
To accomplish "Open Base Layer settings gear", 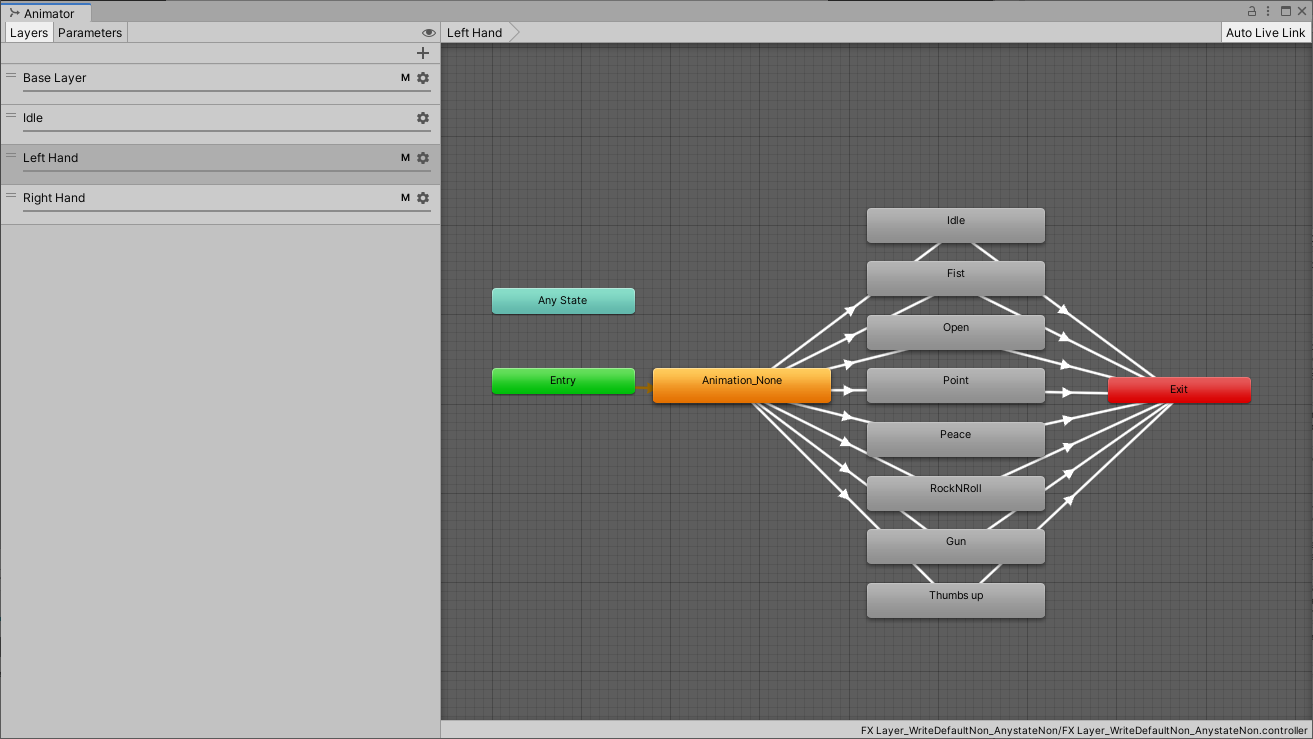I will click(x=423, y=78).
